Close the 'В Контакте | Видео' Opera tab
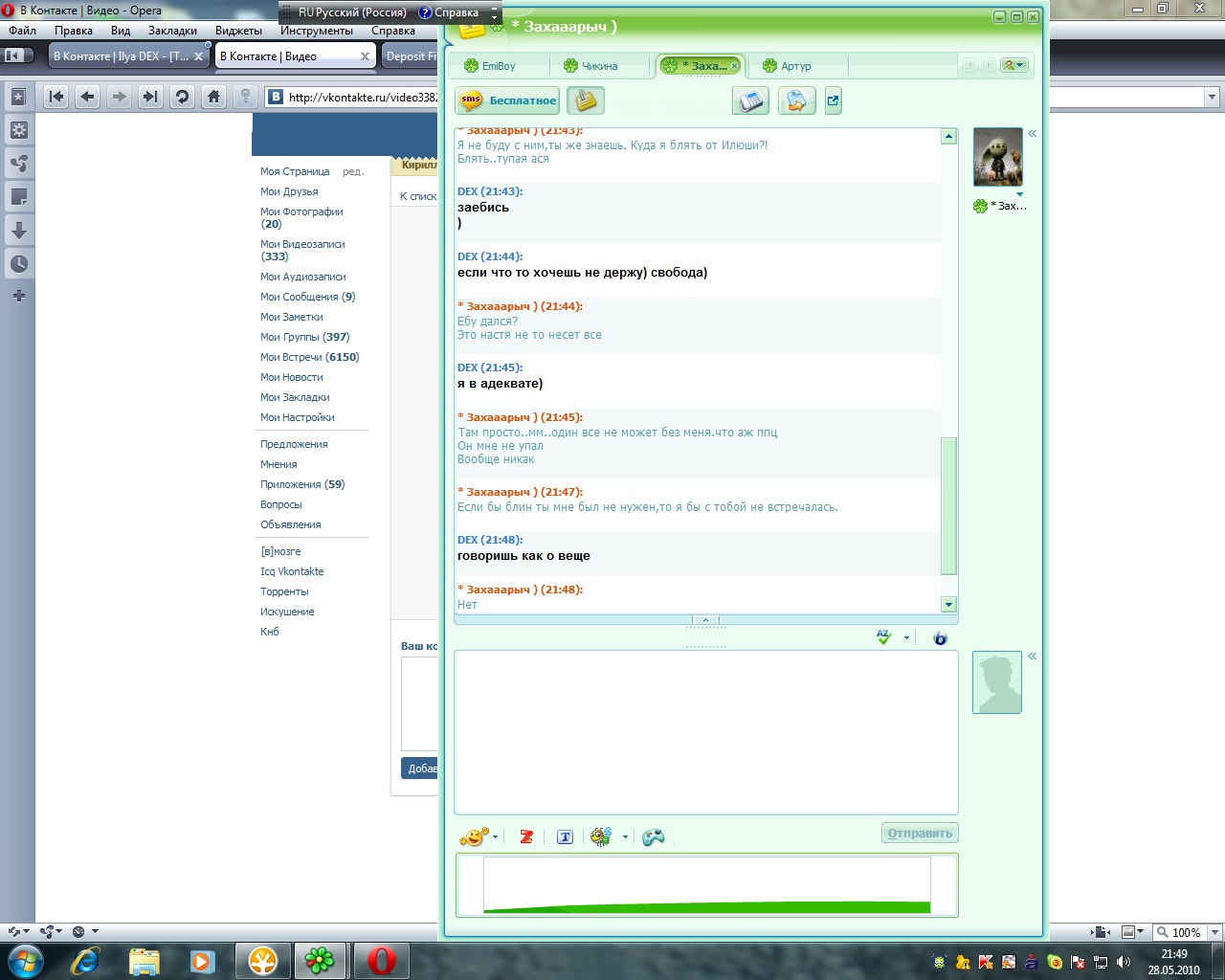Image resolution: width=1225 pixels, height=980 pixels. tap(365, 56)
